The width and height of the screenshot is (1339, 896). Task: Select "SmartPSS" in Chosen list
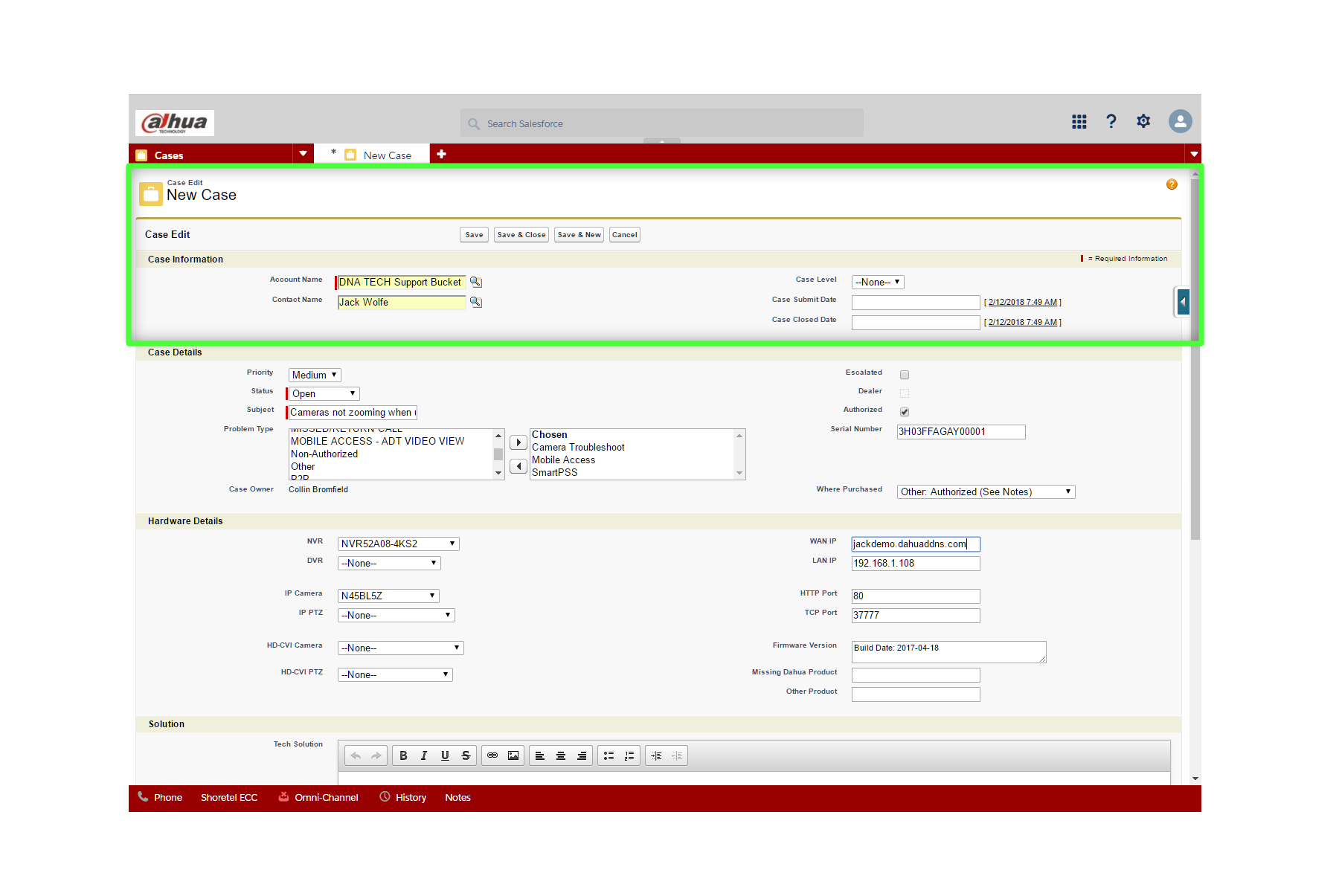[554, 472]
